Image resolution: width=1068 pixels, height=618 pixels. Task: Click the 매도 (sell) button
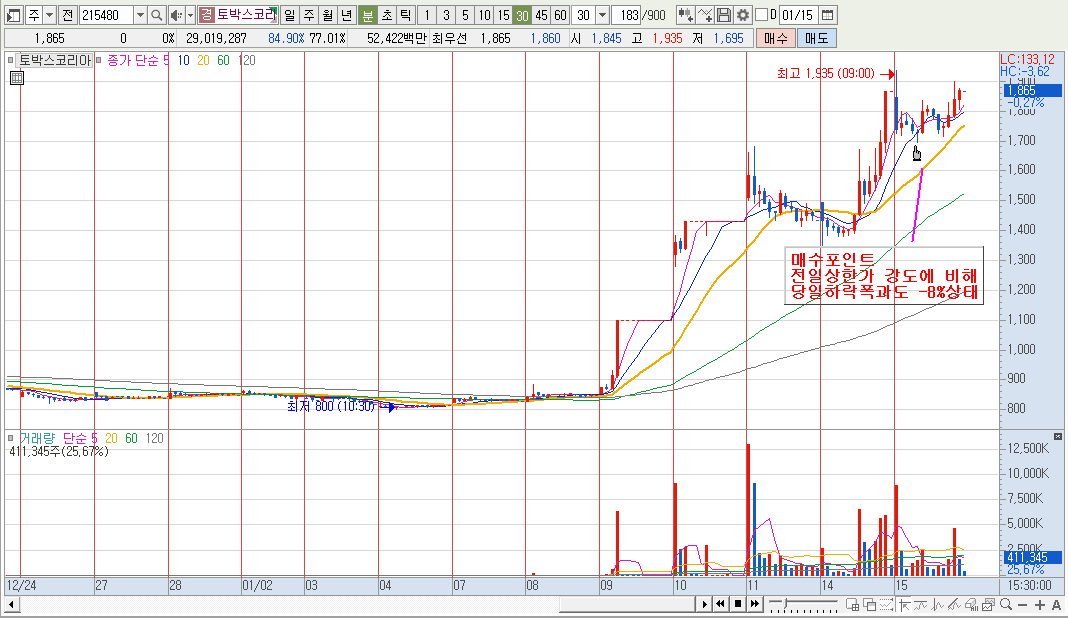(x=816, y=38)
